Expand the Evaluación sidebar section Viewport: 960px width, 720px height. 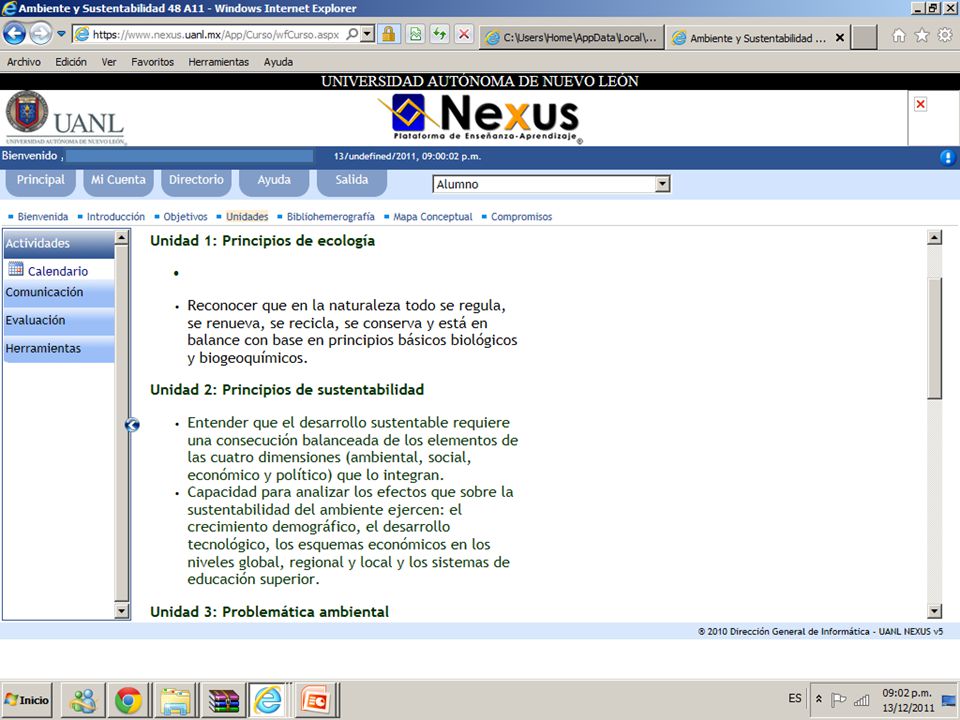[x=59, y=321]
